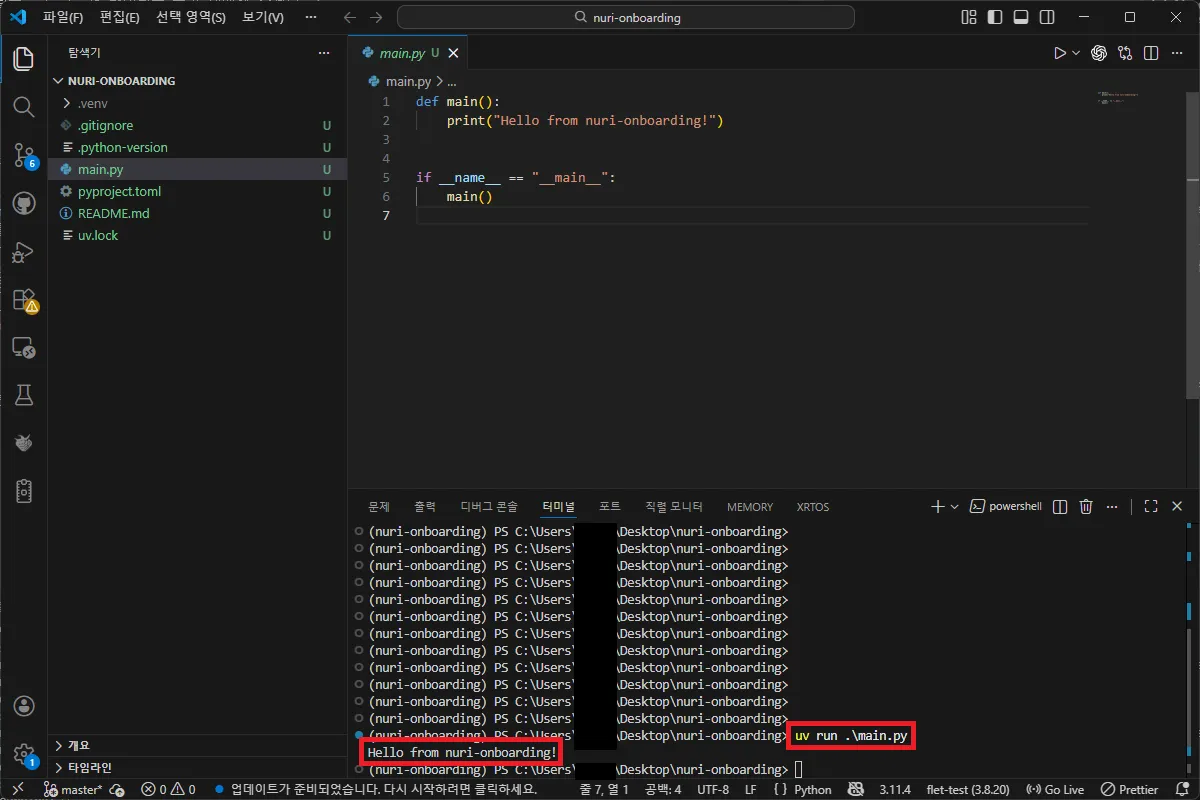Open the run options dropdown arrow
Viewport: 1200px width, 800px height.
tap(1076, 53)
